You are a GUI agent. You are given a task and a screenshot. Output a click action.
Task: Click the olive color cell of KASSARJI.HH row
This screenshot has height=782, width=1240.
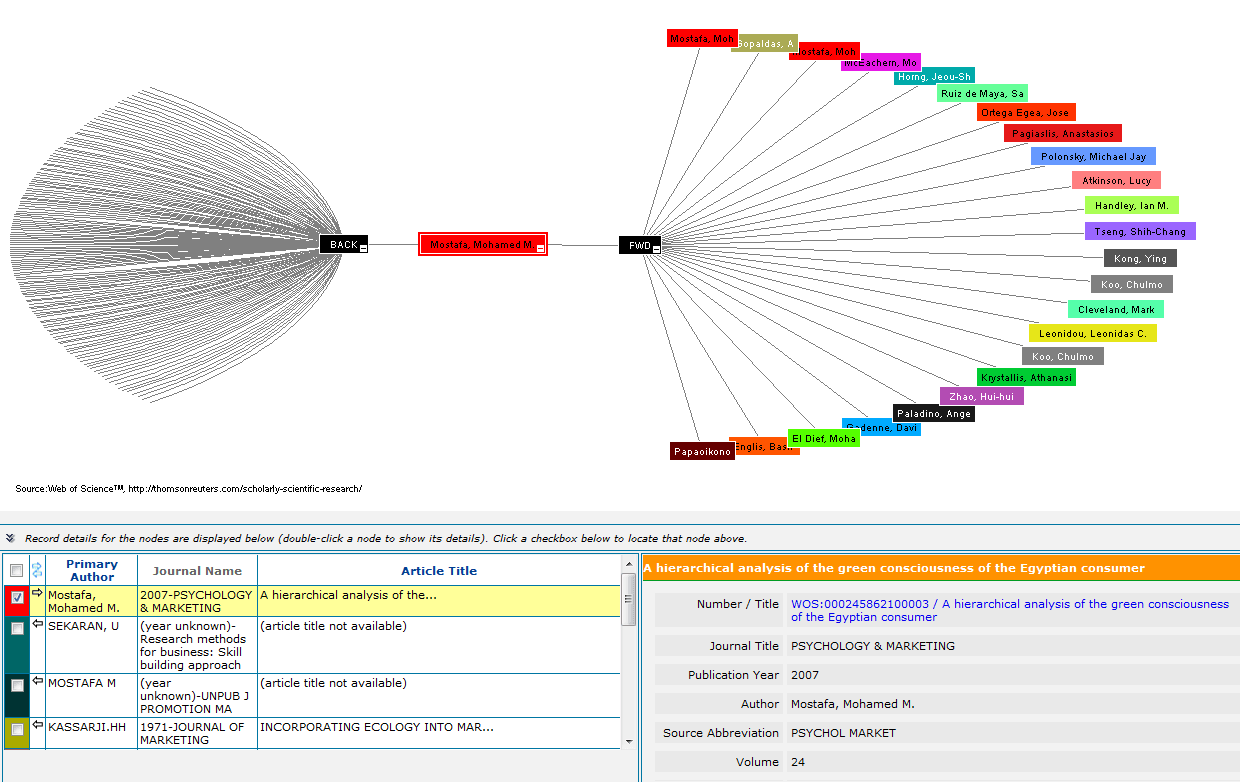[x=17, y=733]
